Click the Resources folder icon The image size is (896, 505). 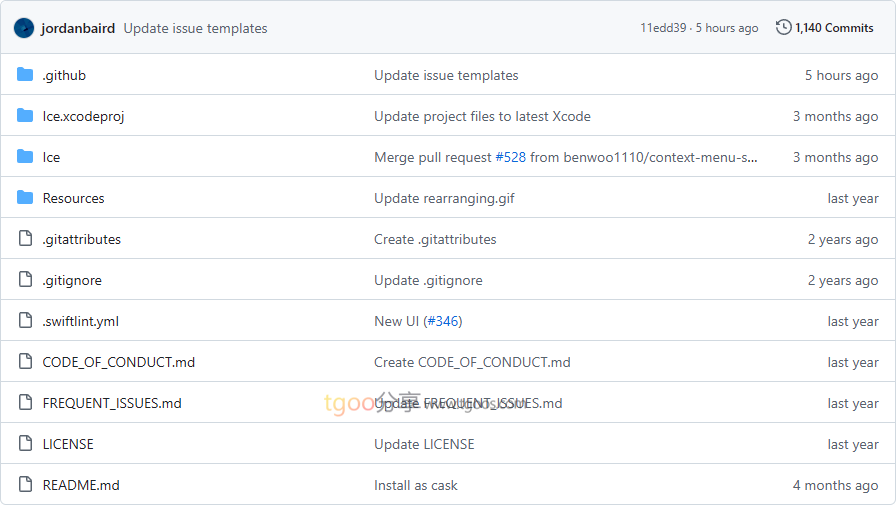click(25, 198)
